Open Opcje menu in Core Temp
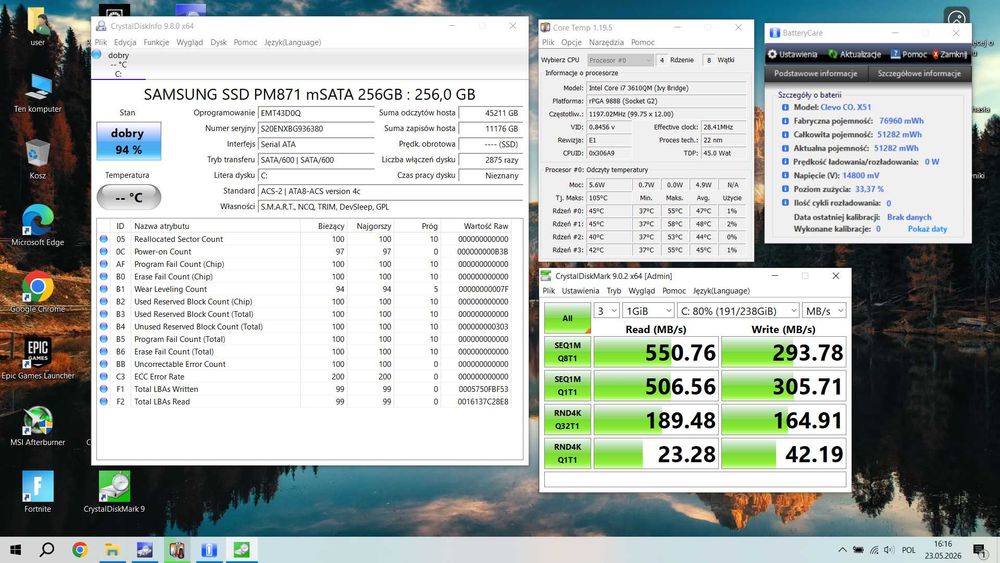Image resolution: width=1000 pixels, height=563 pixels. click(x=571, y=42)
